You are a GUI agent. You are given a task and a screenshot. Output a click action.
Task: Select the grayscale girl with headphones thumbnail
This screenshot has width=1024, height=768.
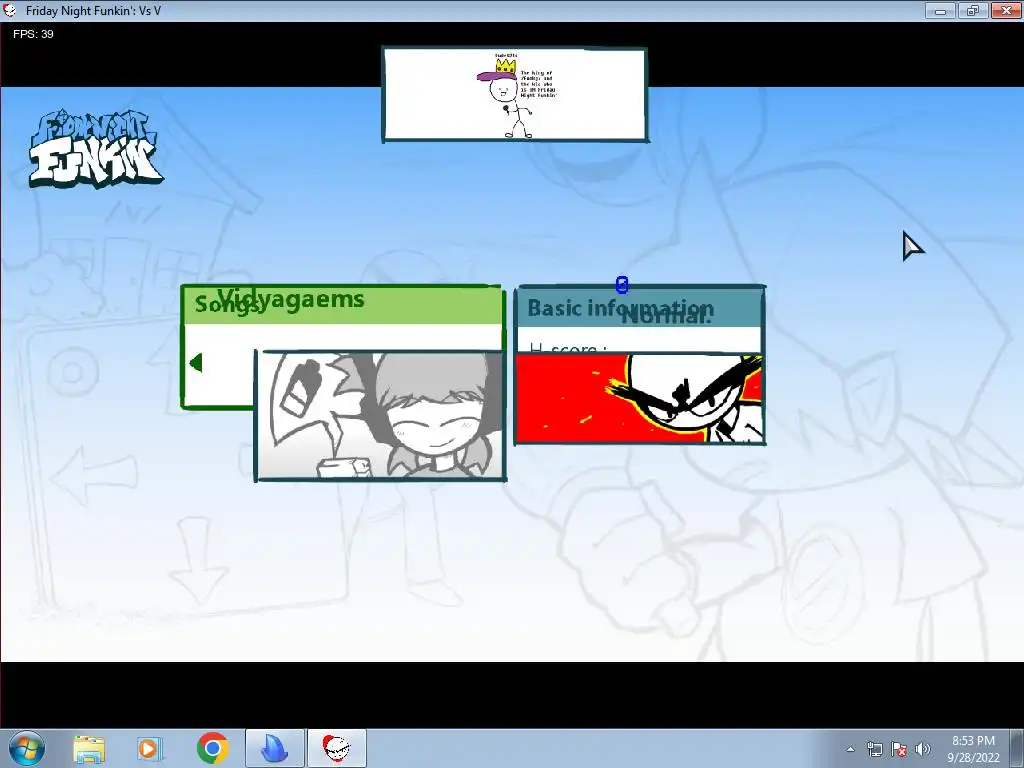[x=380, y=415]
